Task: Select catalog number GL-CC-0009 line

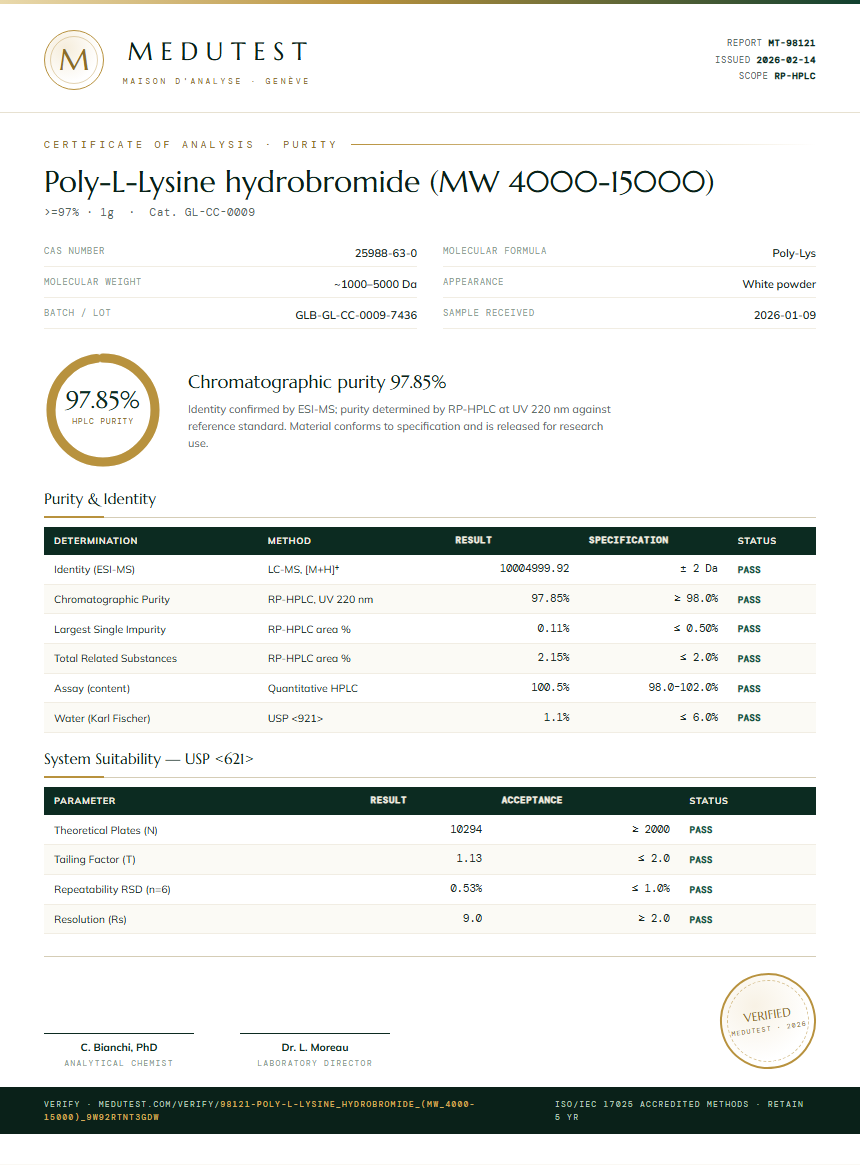Action: click(202, 212)
